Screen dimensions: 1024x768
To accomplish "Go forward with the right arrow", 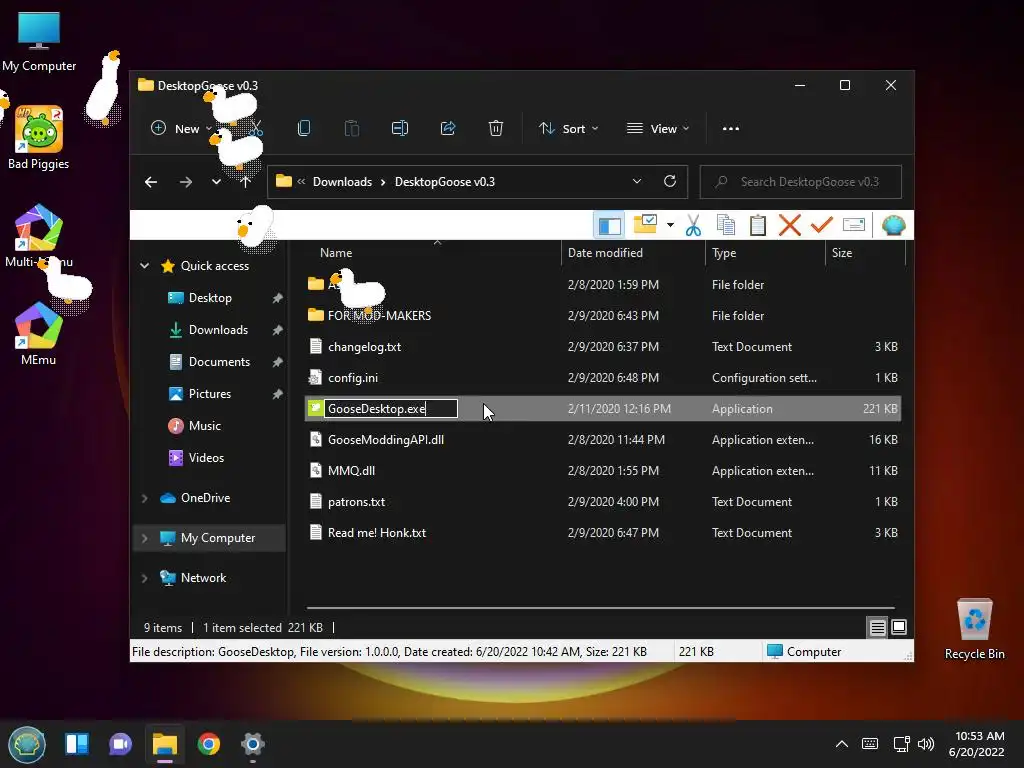I will [186, 182].
